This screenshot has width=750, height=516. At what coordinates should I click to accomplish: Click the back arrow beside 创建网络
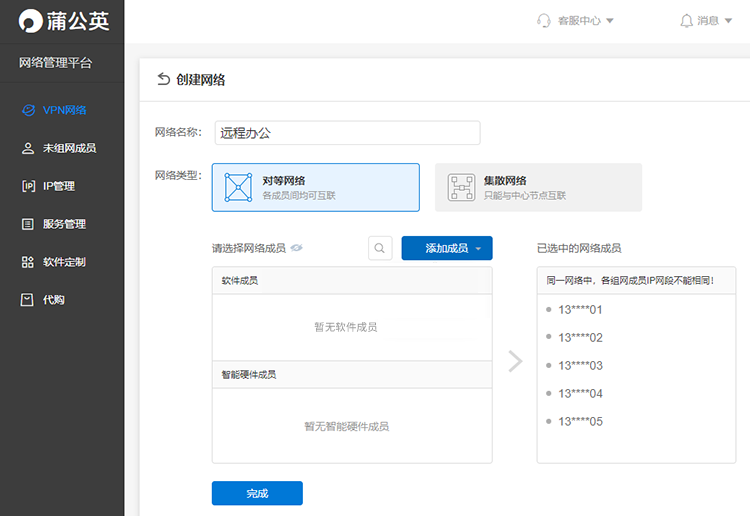(x=164, y=79)
